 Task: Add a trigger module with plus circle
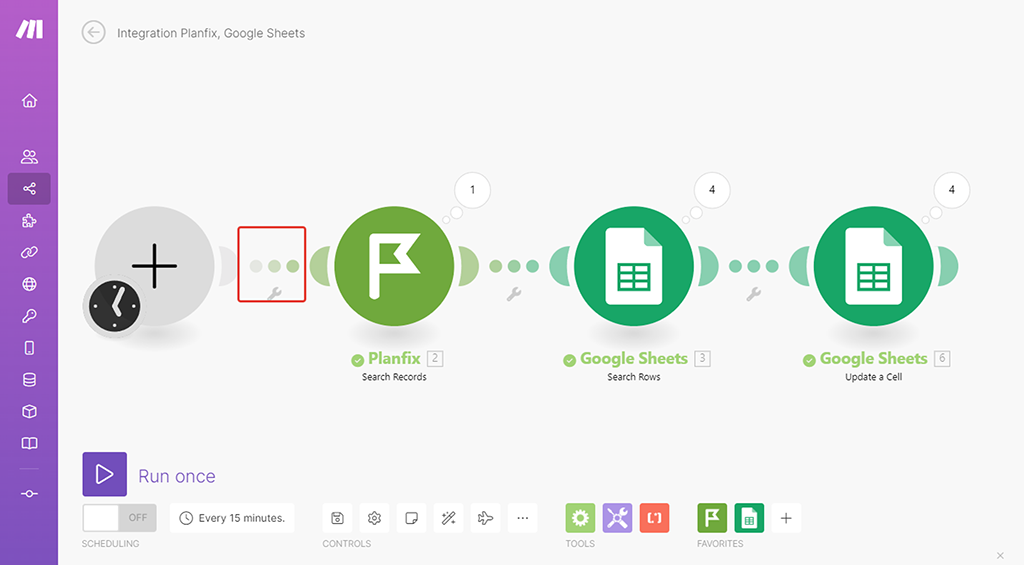pyautogui.click(x=155, y=266)
